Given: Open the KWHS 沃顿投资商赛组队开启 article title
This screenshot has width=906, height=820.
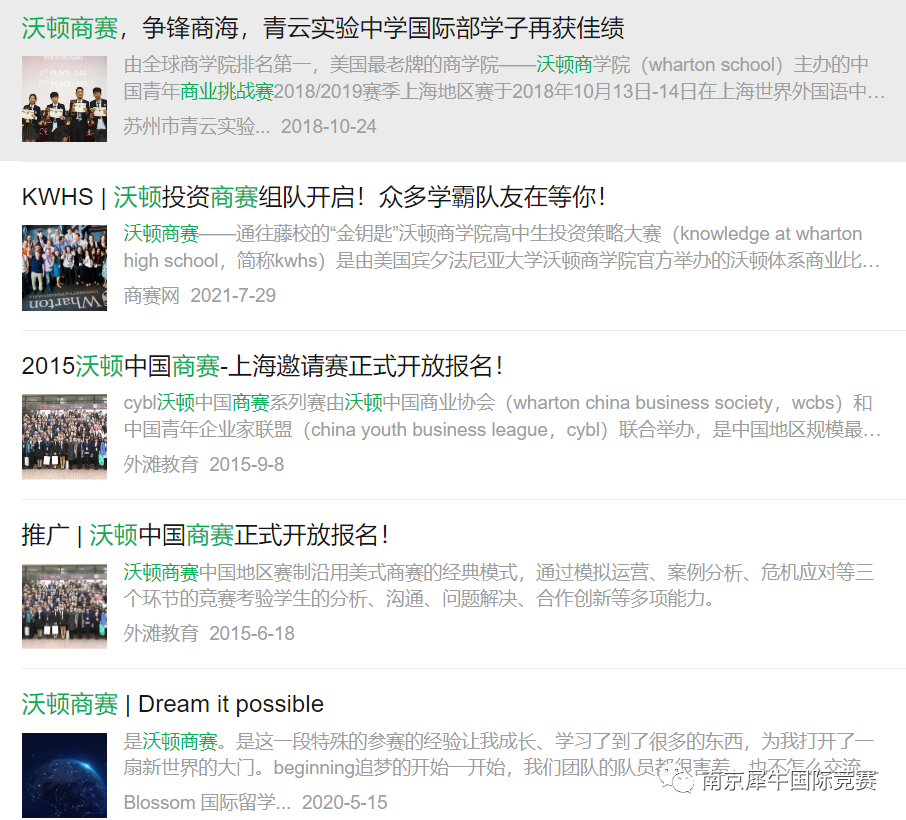Looking at the screenshot, I should point(314,197).
